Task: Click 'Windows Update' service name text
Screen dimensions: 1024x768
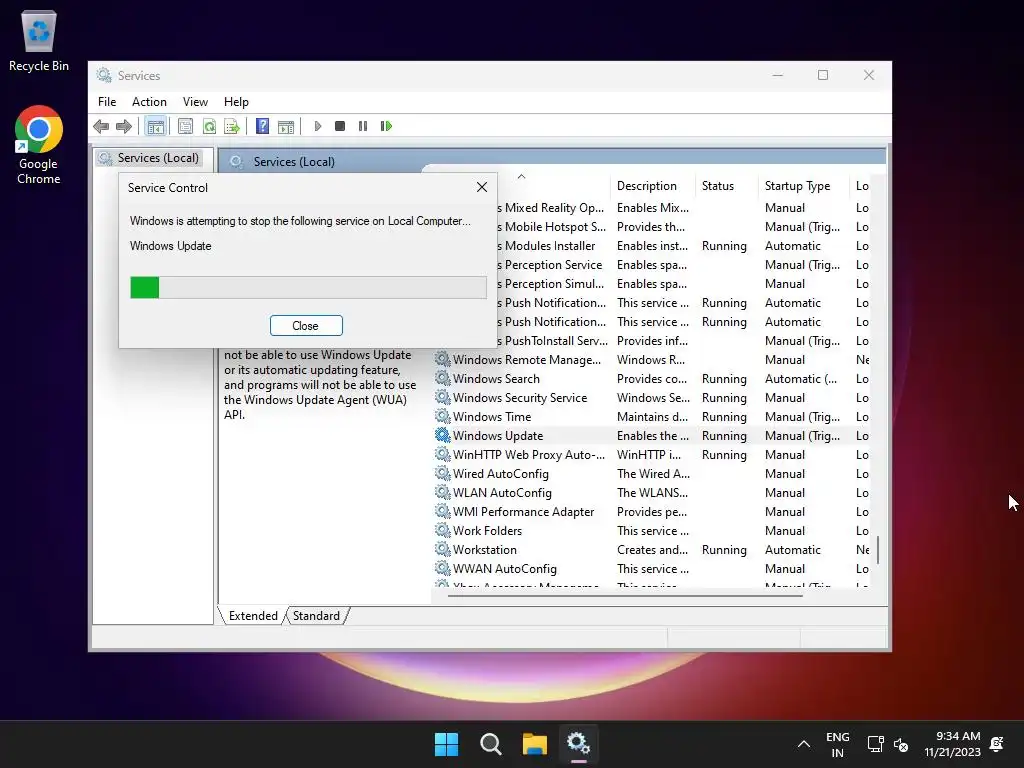Action: coord(498,436)
